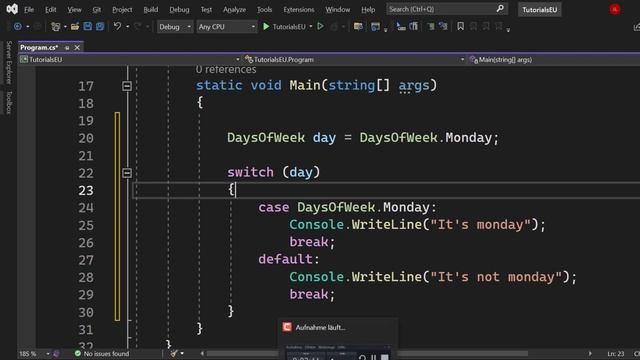Click the search magnifier icon

[500, 9]
